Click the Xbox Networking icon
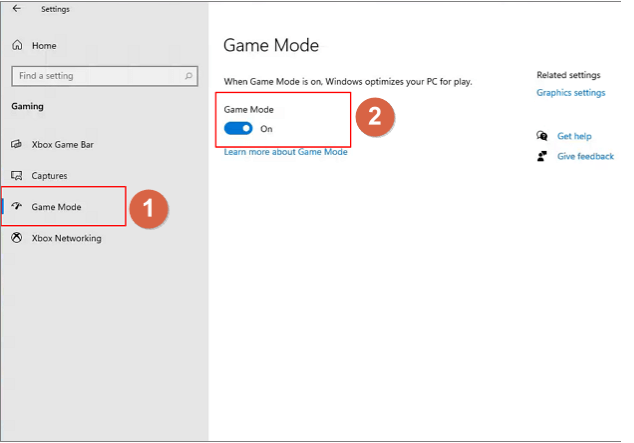Viewport: 634px width, 443px height. click(17, 237)
